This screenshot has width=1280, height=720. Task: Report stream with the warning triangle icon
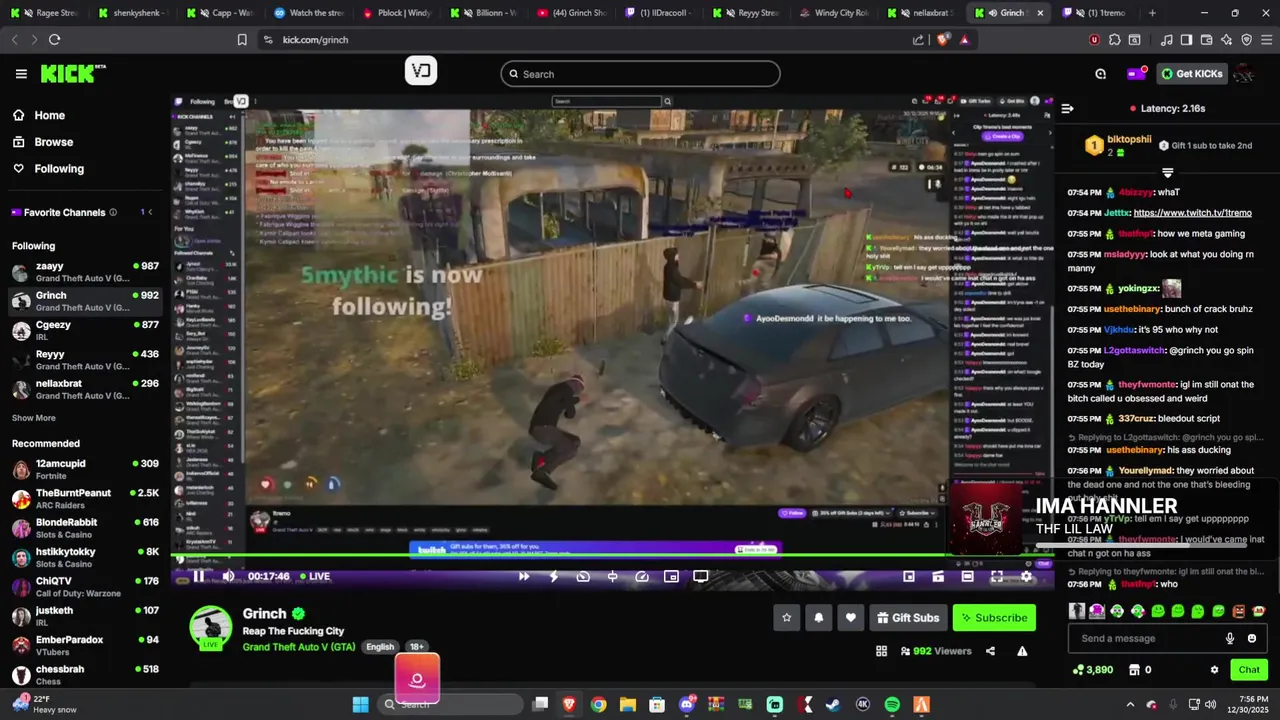pyautogui.click(x=1022, y=651)
